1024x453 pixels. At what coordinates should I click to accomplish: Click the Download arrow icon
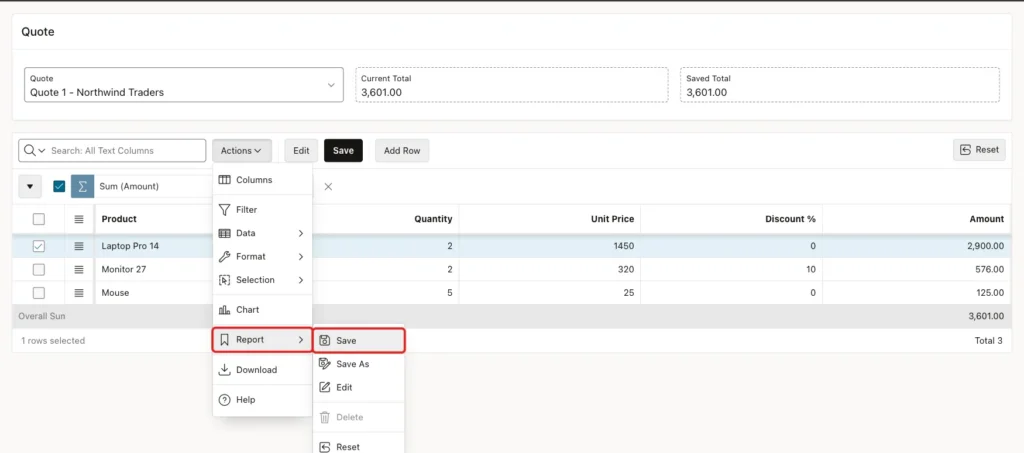225,369
